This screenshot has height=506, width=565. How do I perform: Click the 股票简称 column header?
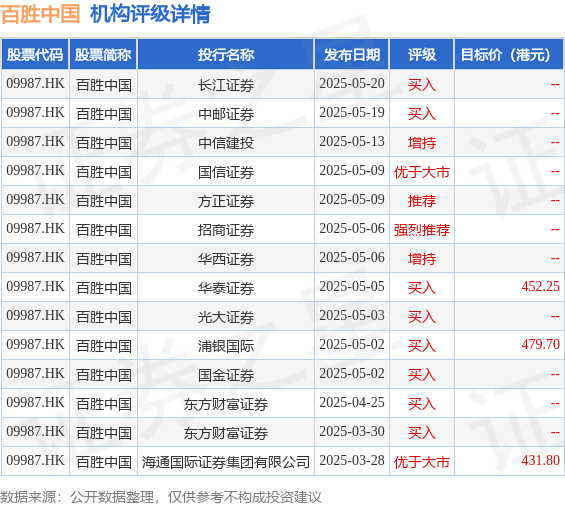point(103,55)
